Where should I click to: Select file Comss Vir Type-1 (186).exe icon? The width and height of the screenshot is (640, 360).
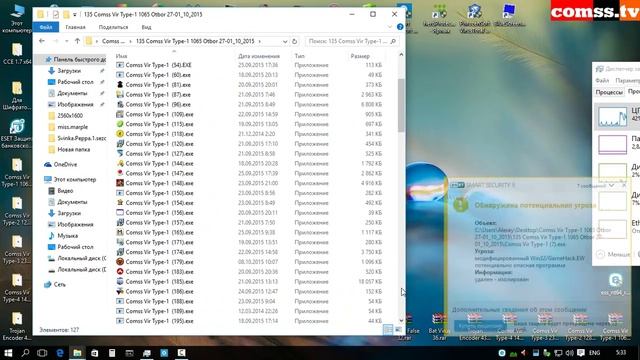120,291
